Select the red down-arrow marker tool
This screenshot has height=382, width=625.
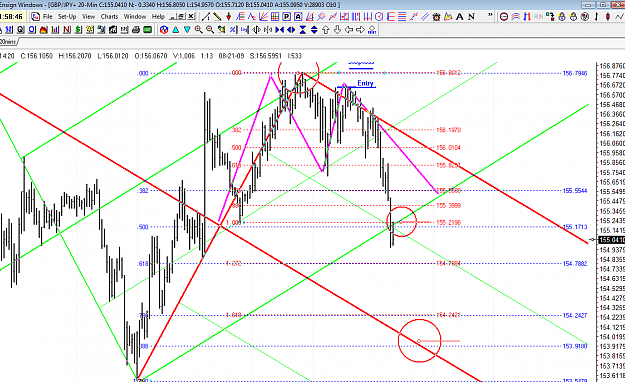coord(228,17)
